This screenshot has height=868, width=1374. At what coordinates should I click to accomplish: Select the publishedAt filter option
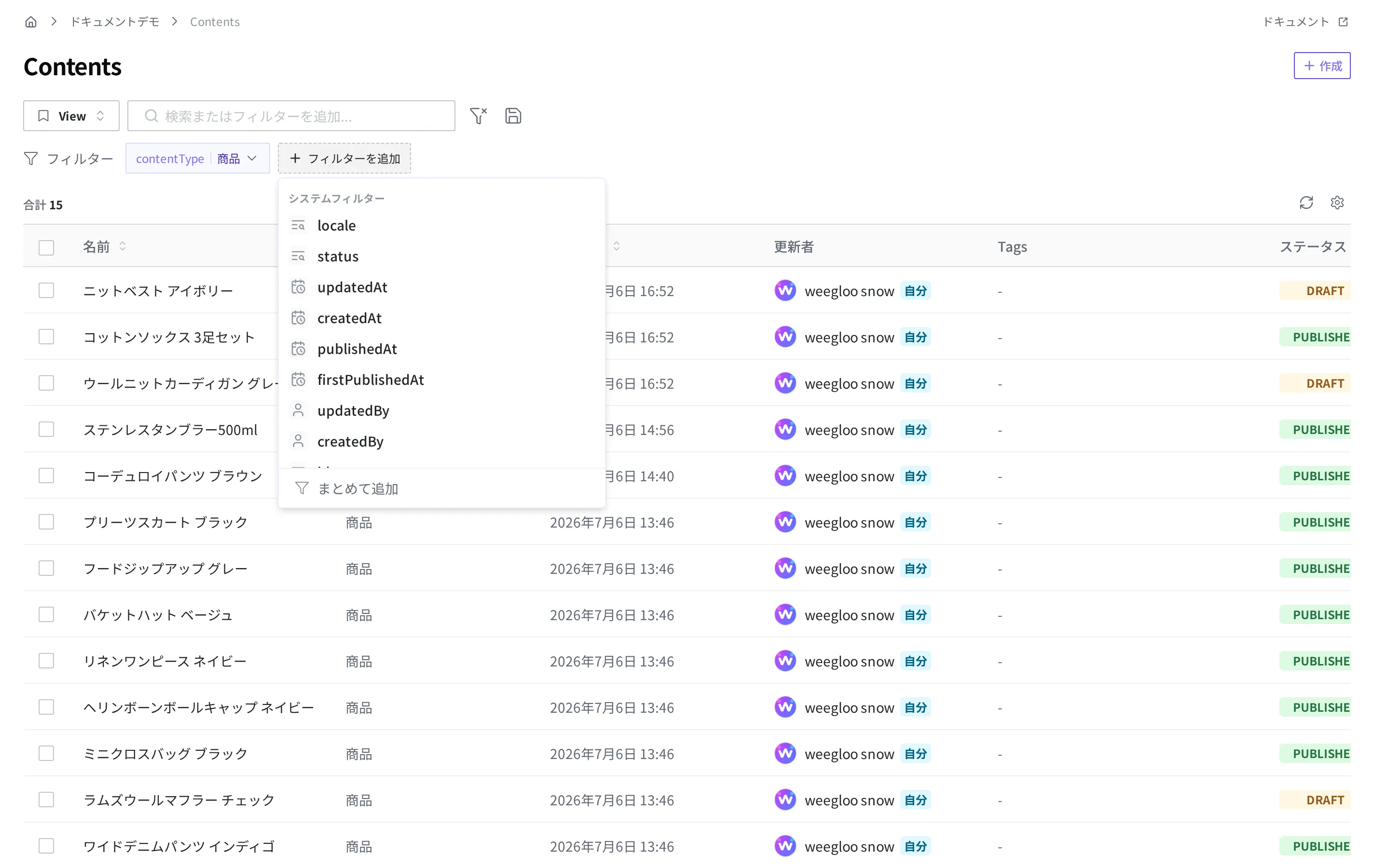[x=441, y=349]
